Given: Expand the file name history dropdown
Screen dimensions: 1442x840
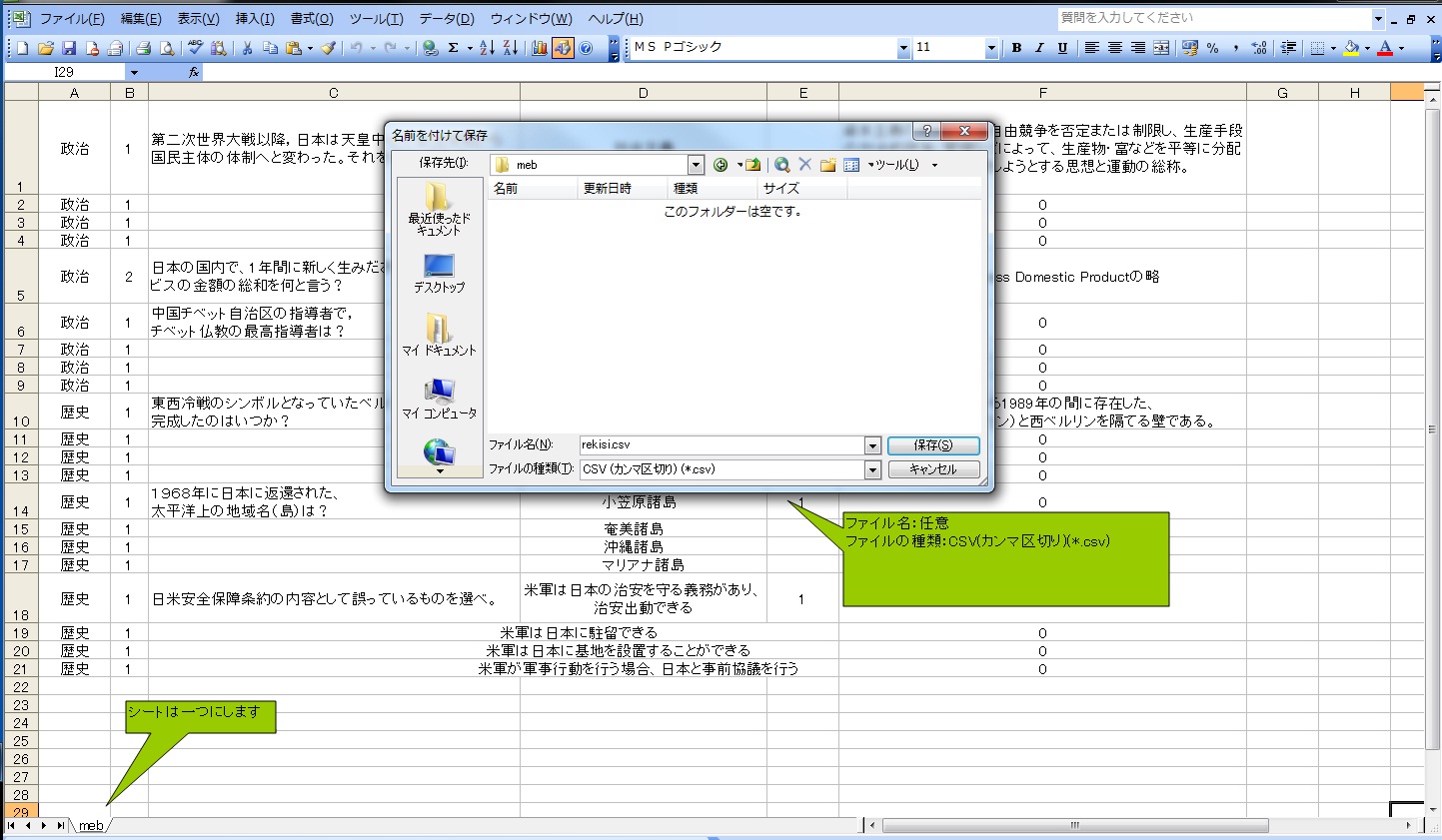Looking at the screenshot, I should [872, 445].
